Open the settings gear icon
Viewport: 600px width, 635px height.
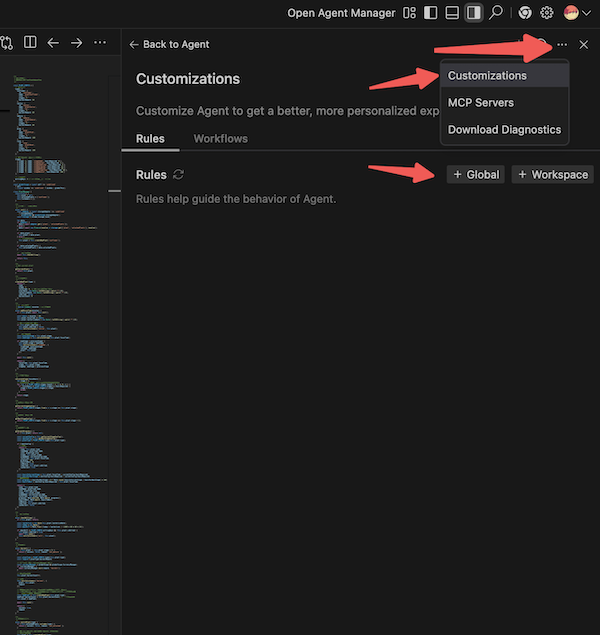(x=547, y=13)
